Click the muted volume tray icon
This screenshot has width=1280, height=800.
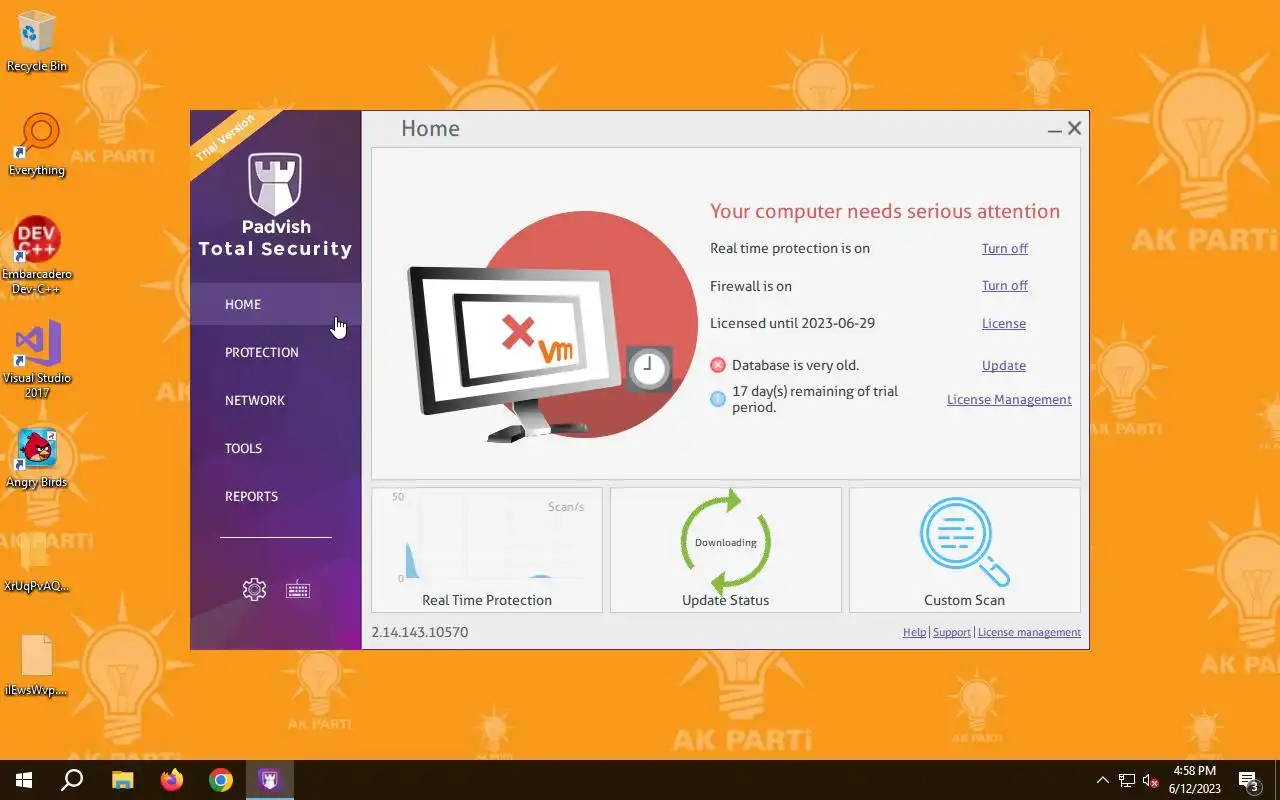1151,780
